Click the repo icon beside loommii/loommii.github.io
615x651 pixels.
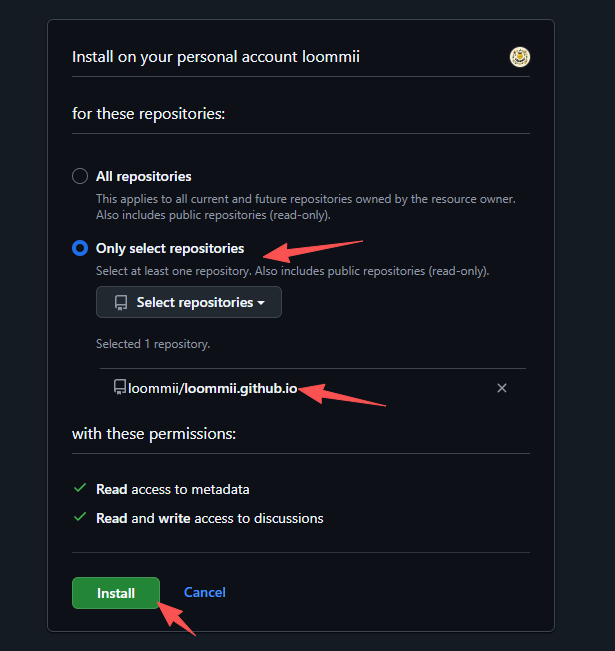120,387
